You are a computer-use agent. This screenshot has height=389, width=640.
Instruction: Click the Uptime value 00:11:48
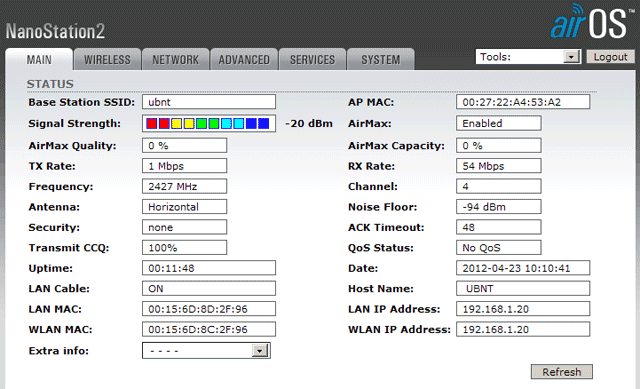pyautogui.click(x=209, y=268)
